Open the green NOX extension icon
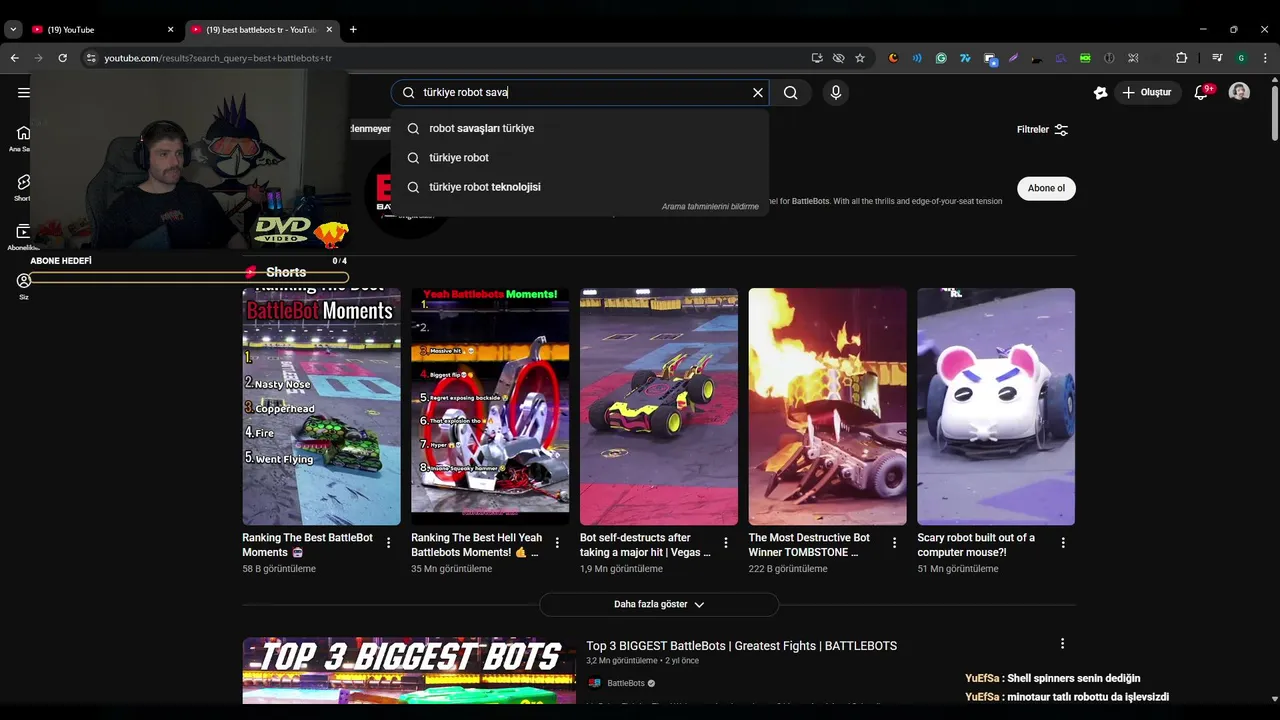 (x=1085, y=58)
